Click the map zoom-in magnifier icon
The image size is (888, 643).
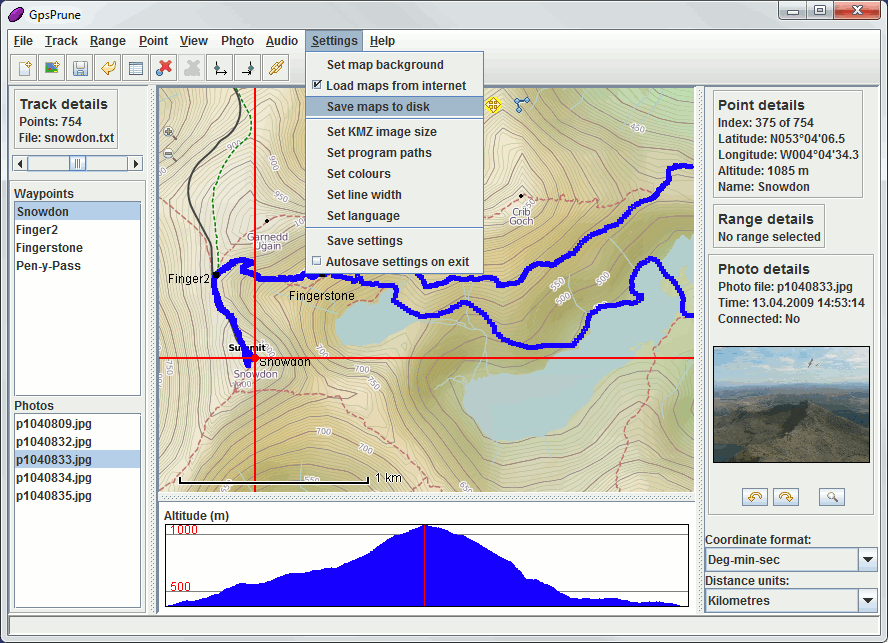coord(168,132)
